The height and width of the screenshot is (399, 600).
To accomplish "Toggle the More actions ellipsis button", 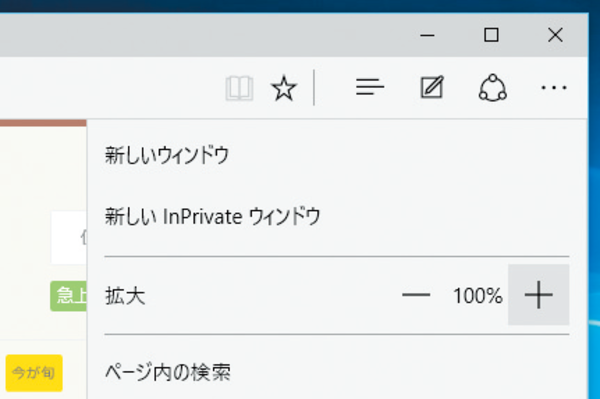I will pyautogui.click(x=554, y=88).
